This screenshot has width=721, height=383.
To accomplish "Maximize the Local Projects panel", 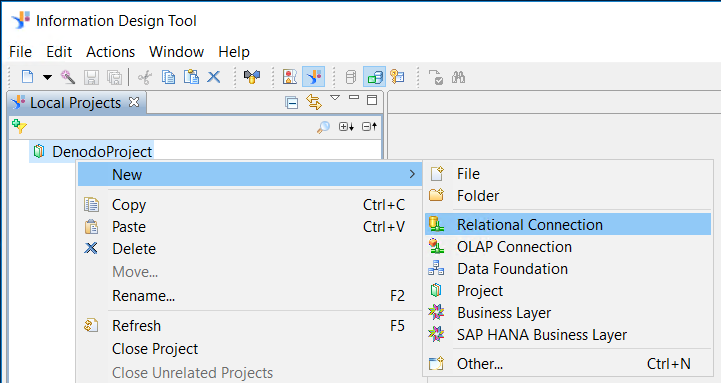I will pos(372,100).
